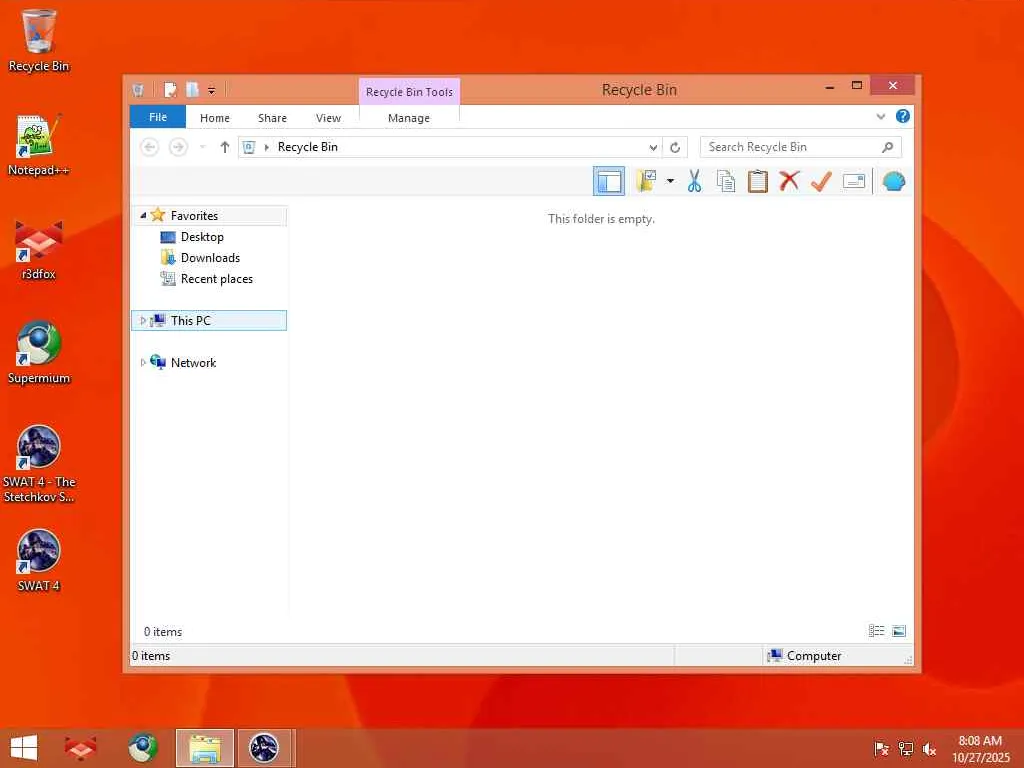The height and width of the screenshot is (768, 1024).
Task: Open the File ribbon tab
Action: click(158, 117)
